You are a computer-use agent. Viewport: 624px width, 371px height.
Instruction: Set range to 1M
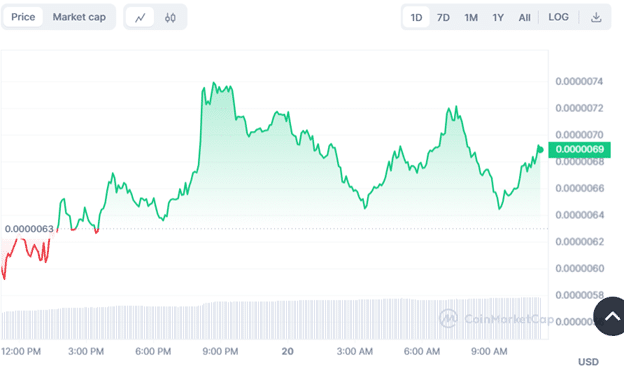click(471, 18)
